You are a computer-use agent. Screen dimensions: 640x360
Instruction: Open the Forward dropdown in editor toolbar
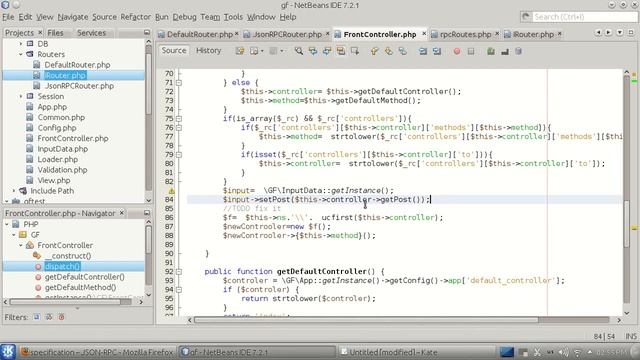coord(282,51)
